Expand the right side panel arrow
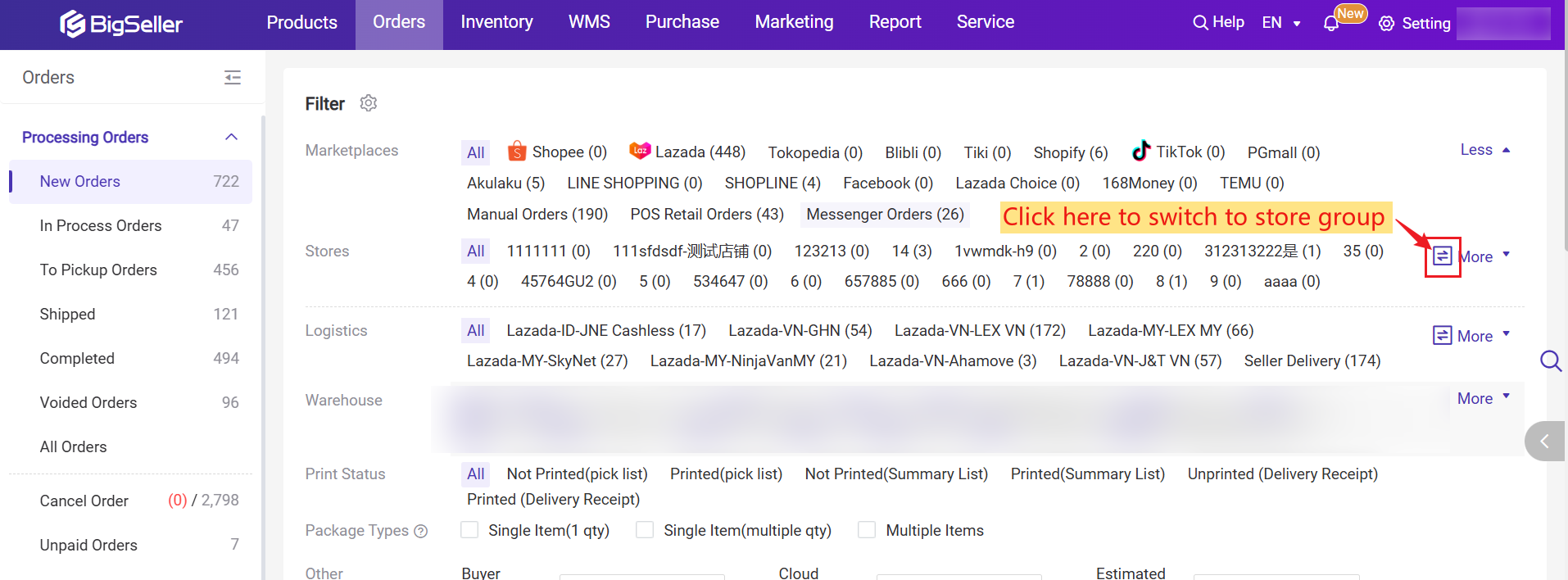The height and width of the screenshot is (580, 1568). pos(1545,442)
